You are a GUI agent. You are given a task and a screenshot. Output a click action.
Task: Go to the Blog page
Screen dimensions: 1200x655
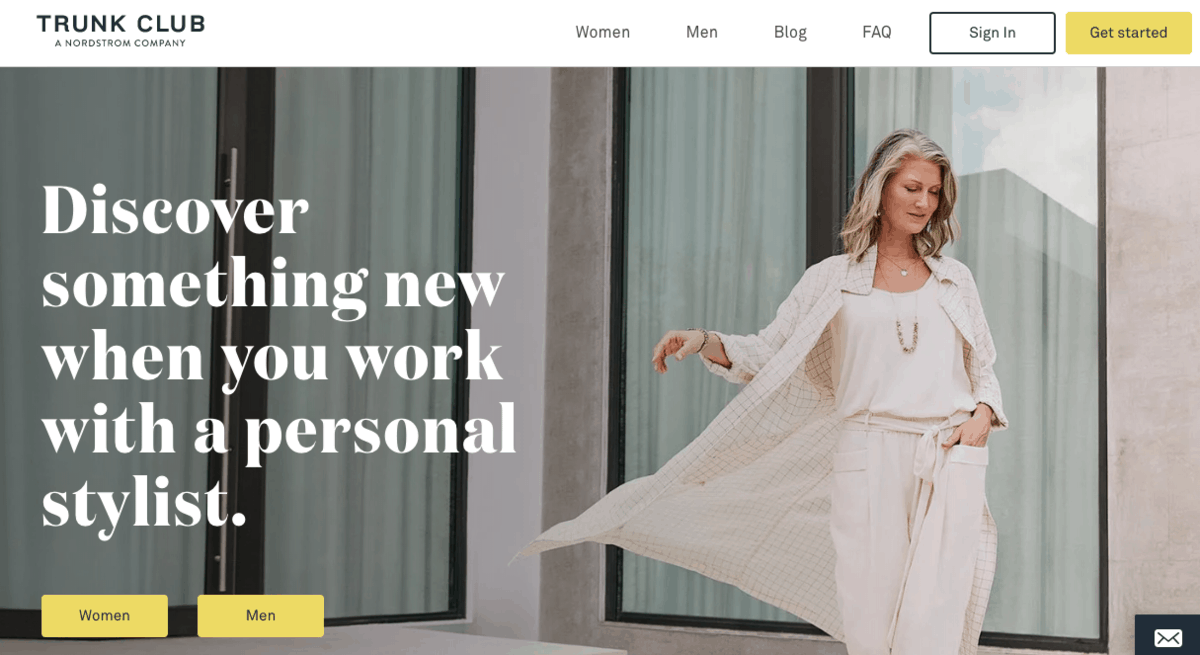(790, 32)
